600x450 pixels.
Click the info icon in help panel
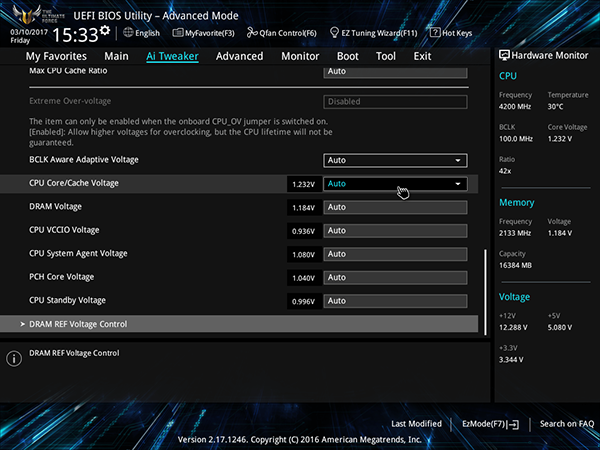(14, 359)
